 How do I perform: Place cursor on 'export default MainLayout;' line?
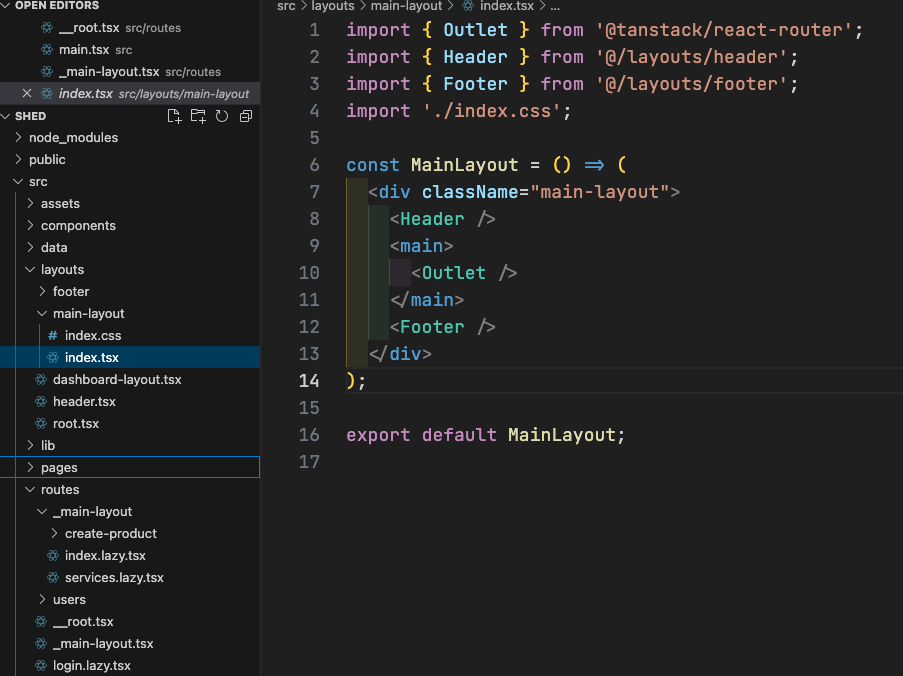pyautogui.click(x=485, y=435)
